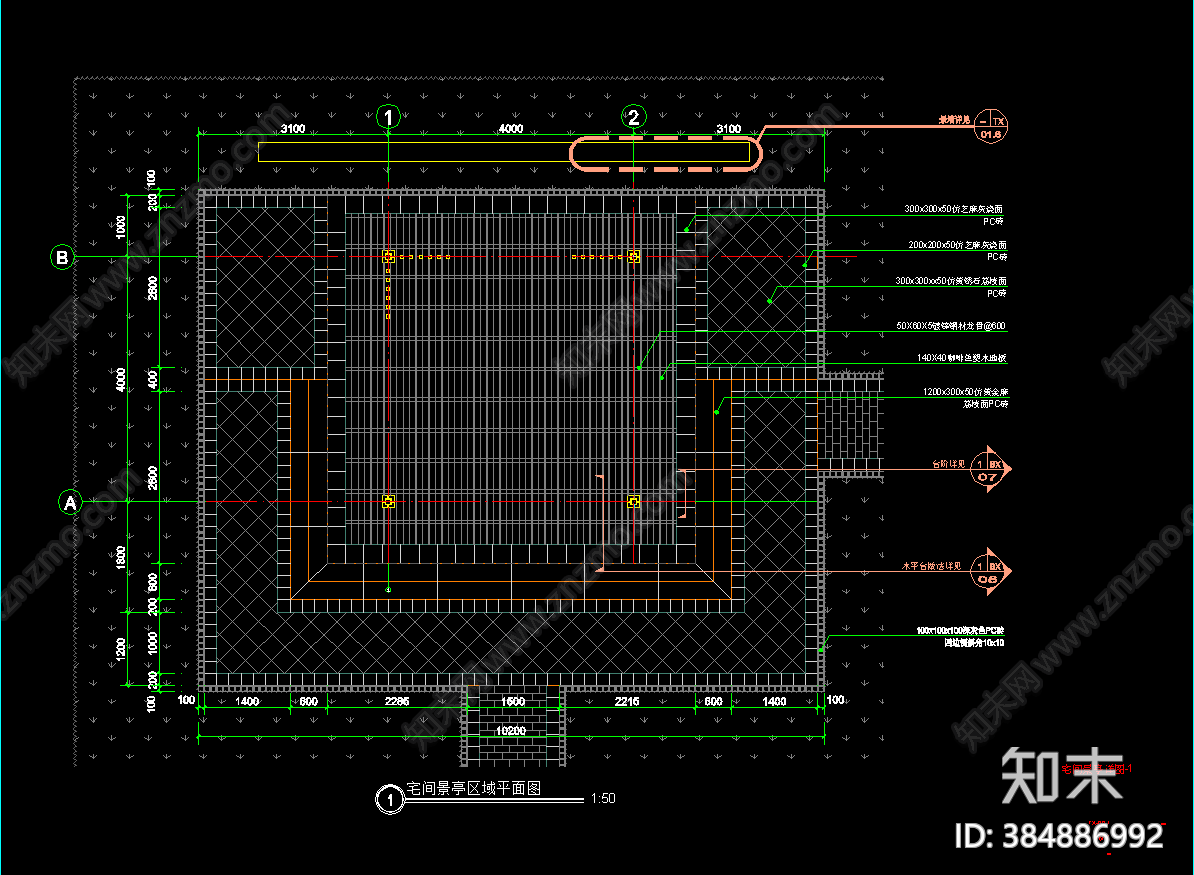Click grid axis bubble 2 at top
This screenshot has width=1194, height=875.
pyautogui.click(x=634, y=117)
